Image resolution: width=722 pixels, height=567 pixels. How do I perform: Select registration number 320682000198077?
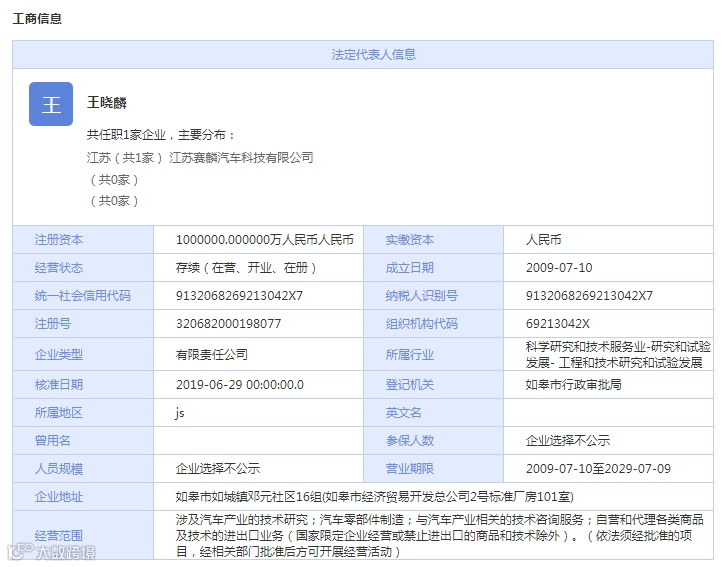(228, 324)
